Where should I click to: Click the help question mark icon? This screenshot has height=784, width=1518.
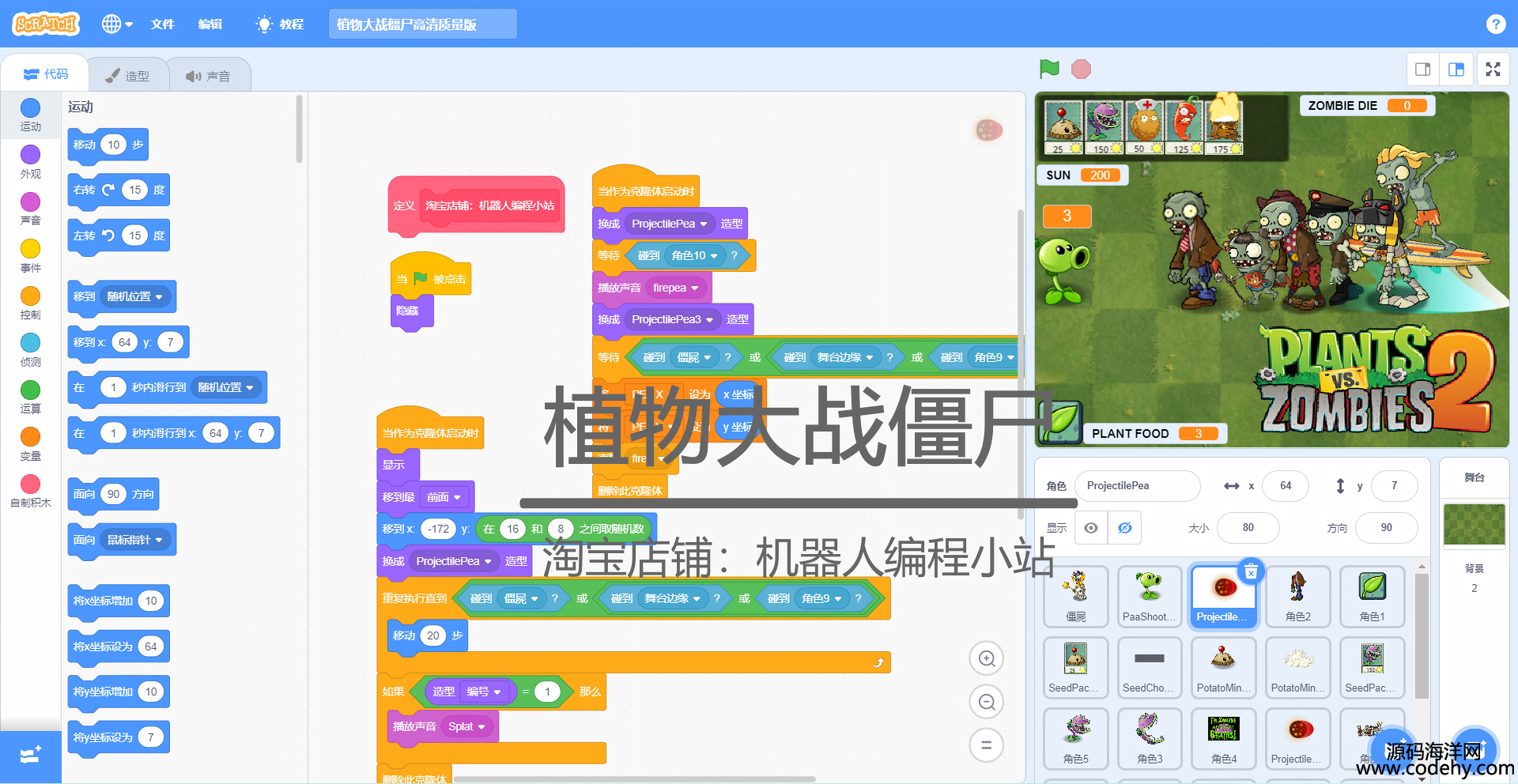[x=1495, y=24]
